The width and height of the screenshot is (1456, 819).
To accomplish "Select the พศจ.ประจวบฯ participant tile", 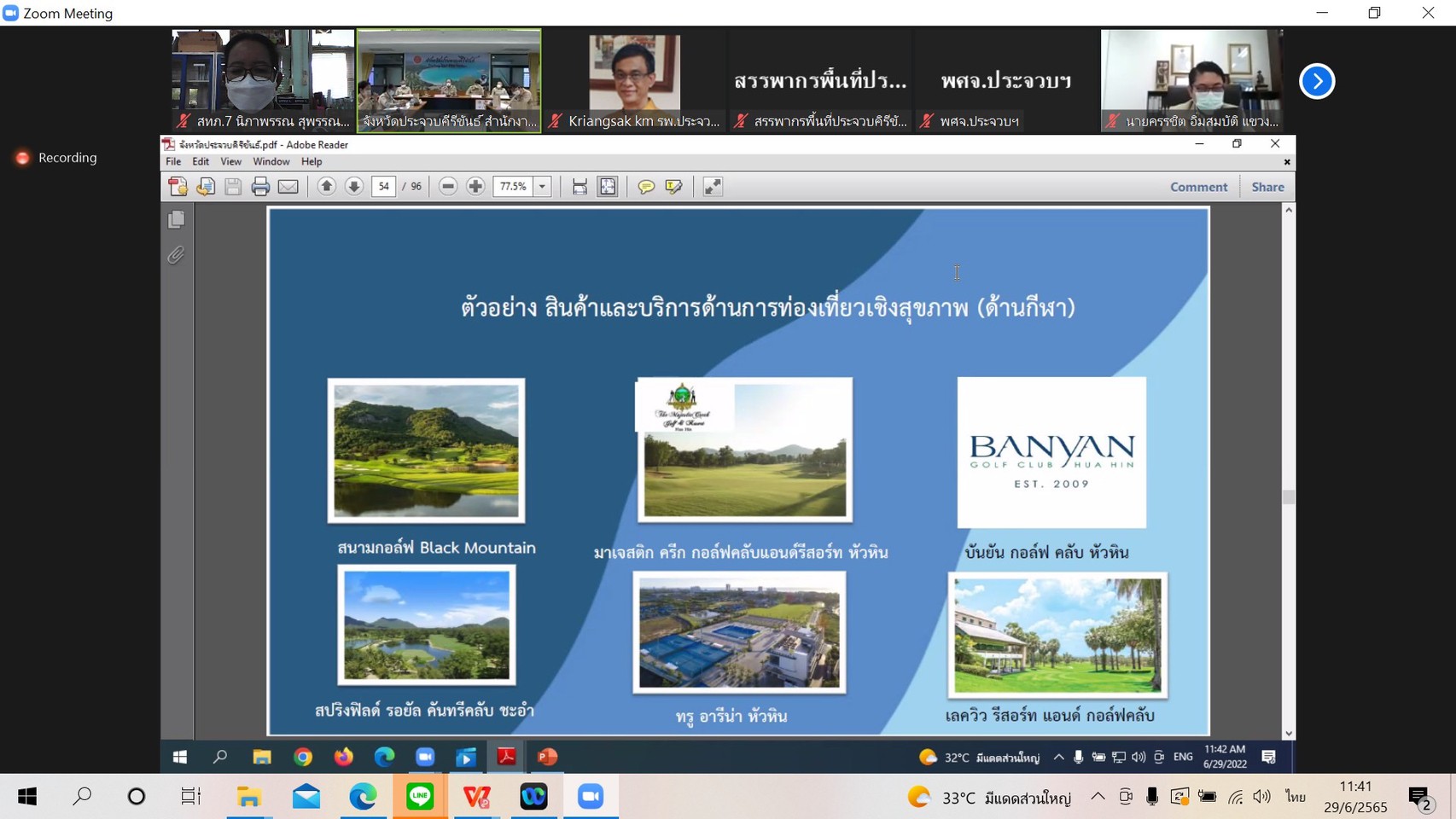I will coord(1005,81).
